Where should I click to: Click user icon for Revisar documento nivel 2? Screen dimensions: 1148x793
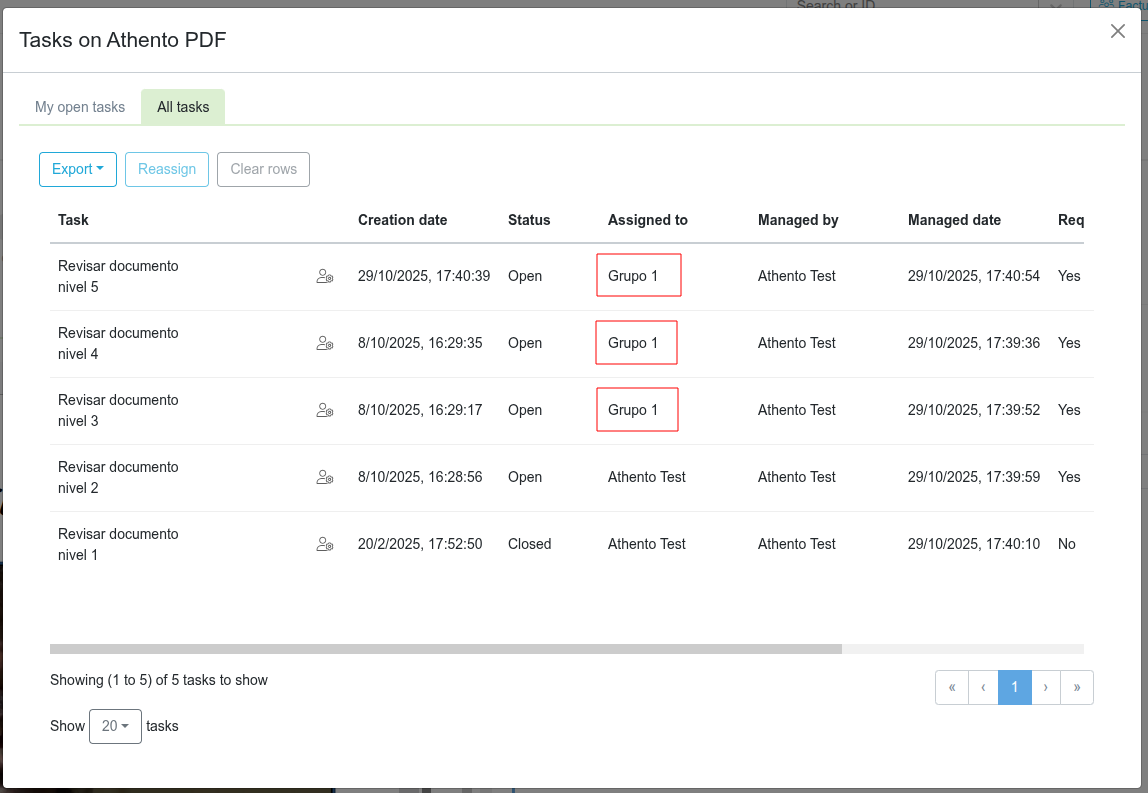coord(324,478)
